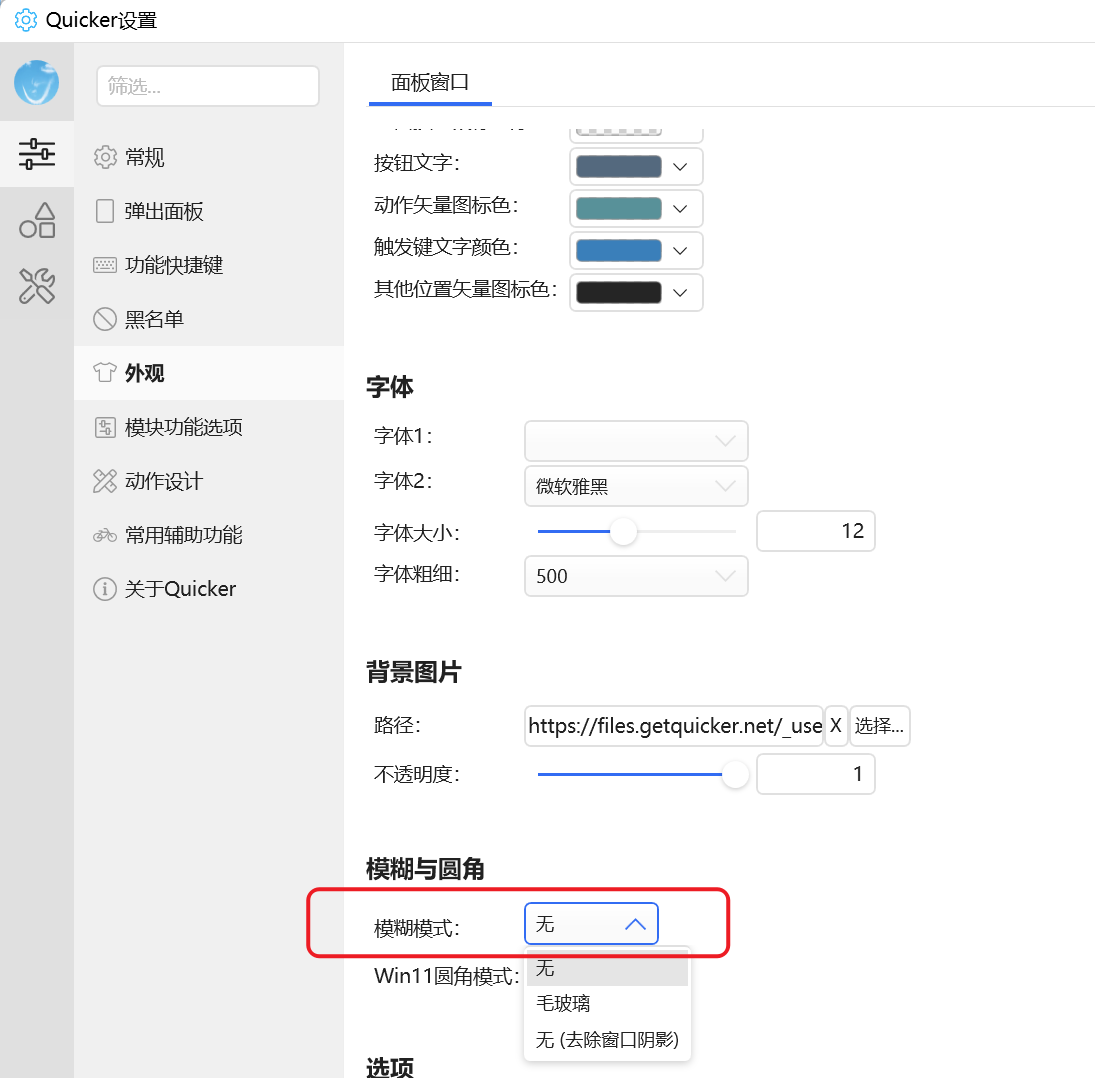Pick the 按钮文字 color swatch

click(x=619, y=166)
